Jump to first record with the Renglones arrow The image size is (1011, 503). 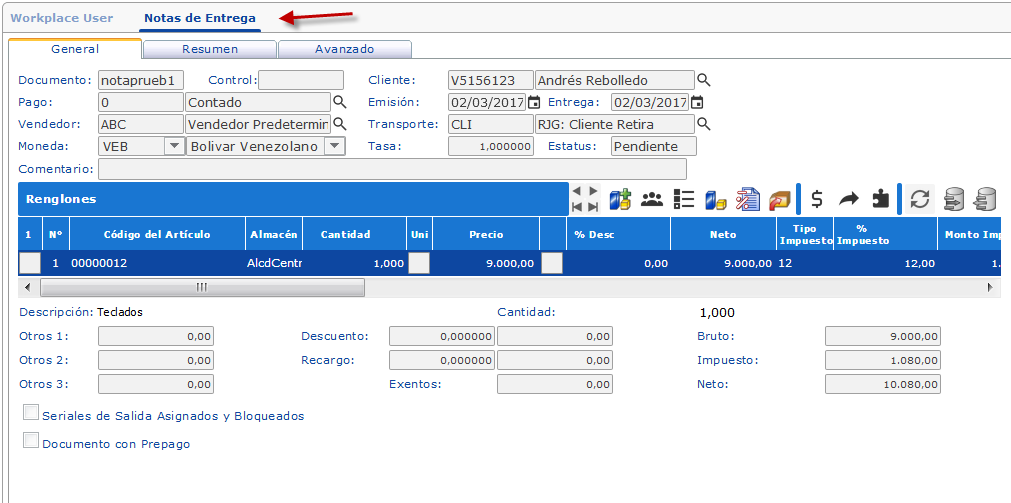pyautogui.click(x=578, y=206)
